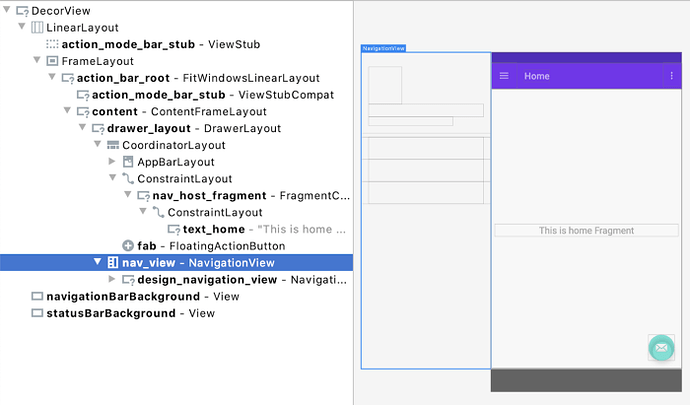Select nav_host_fragment in the tree
The width and height of the screenshot is (690, 405).
pyautogui.click(x=209, y=196)
